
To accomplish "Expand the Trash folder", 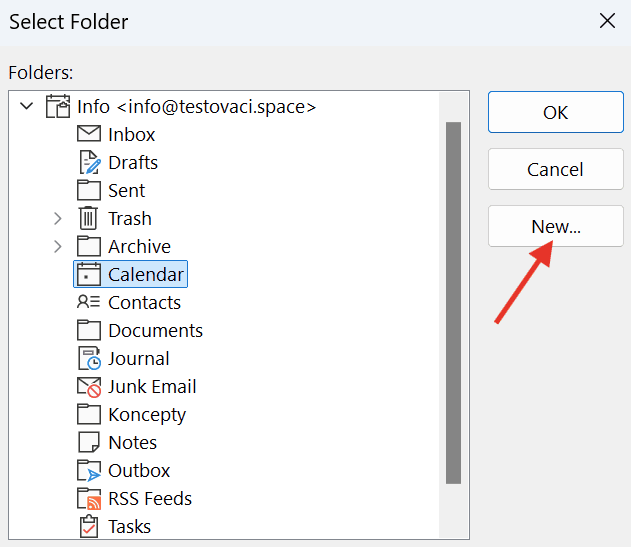I will tap(58, 219).
